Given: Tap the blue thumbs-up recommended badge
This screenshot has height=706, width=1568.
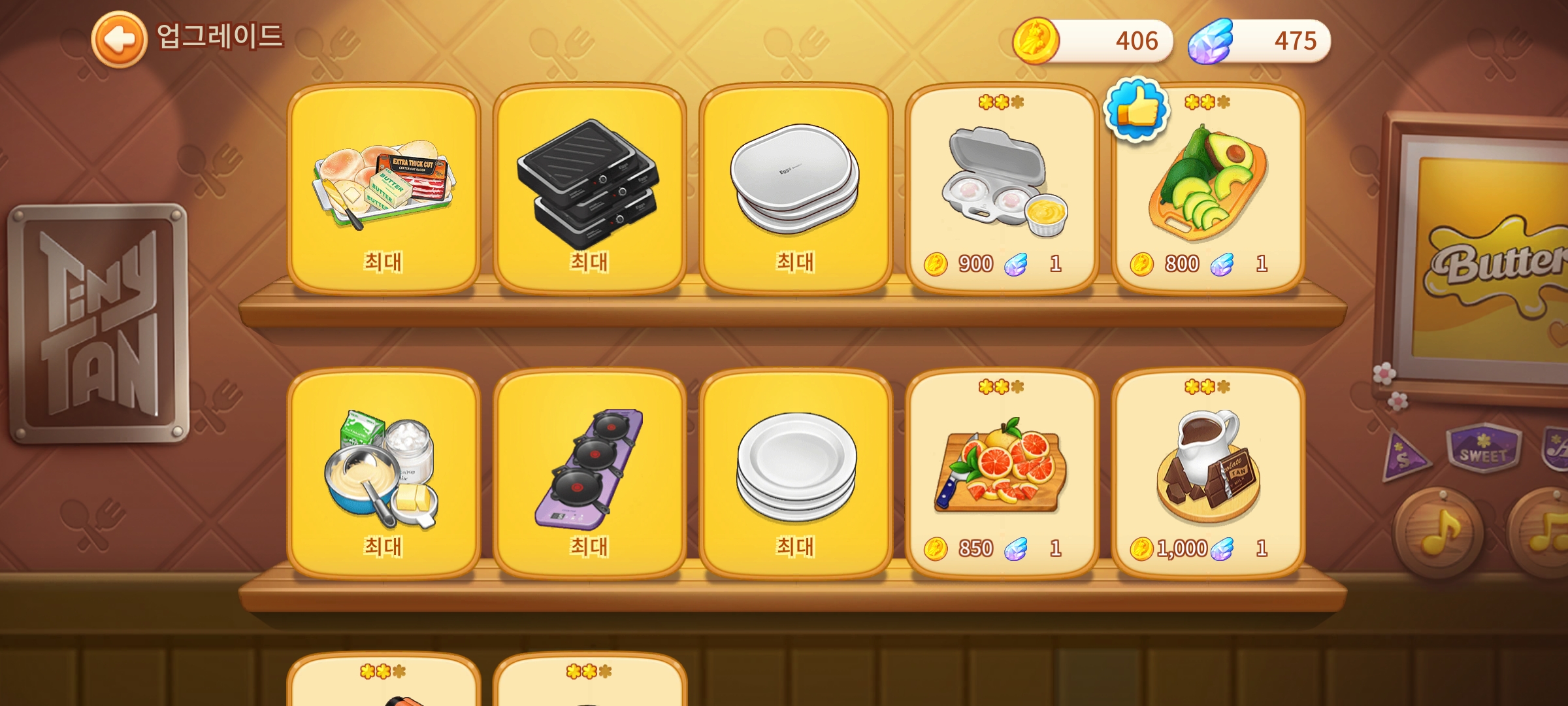Looking at the screenshot, I should pyautogui.click(x=1136, y=109).
